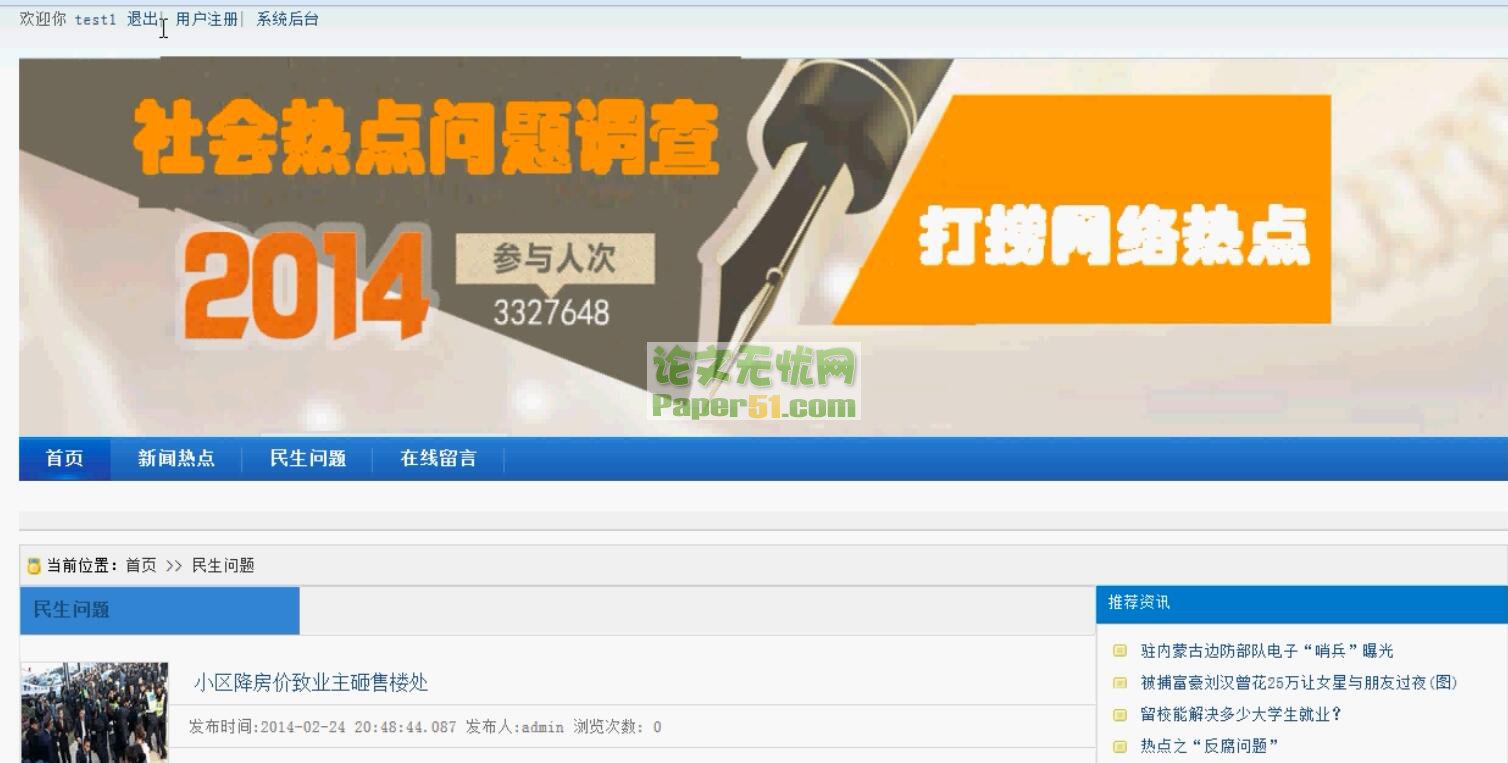Open the crowd photo article thumbnail

95,712
